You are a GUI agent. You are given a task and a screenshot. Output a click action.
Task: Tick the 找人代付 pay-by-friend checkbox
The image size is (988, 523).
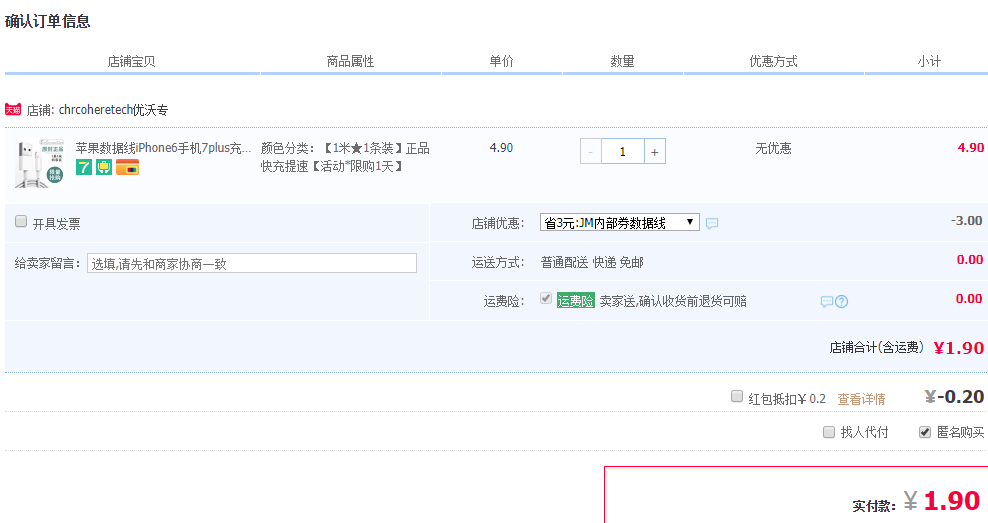829,432
